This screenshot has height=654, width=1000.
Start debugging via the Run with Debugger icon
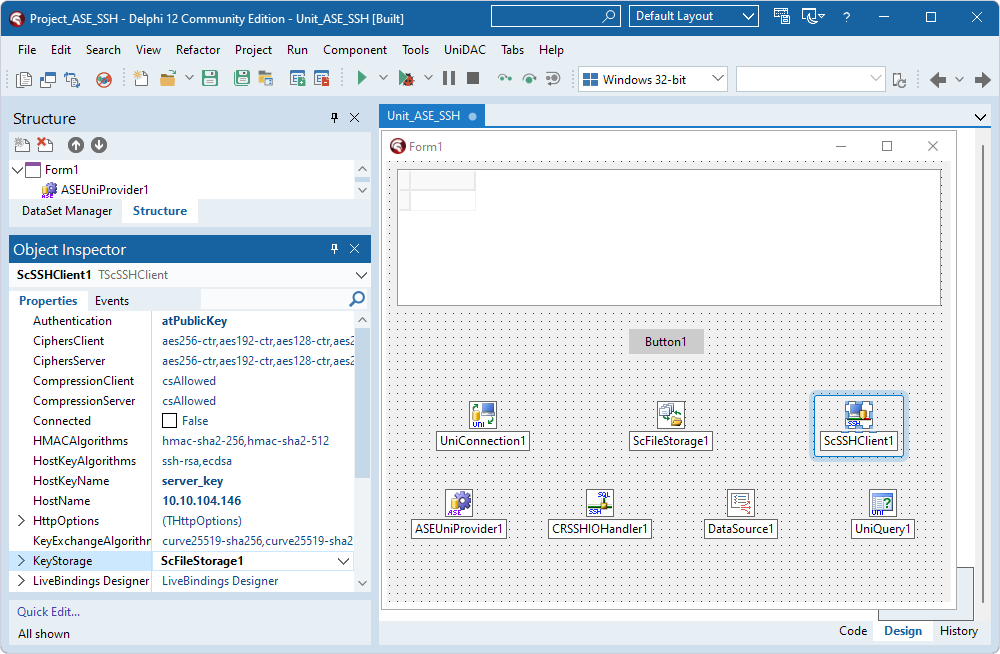[408, 77]
